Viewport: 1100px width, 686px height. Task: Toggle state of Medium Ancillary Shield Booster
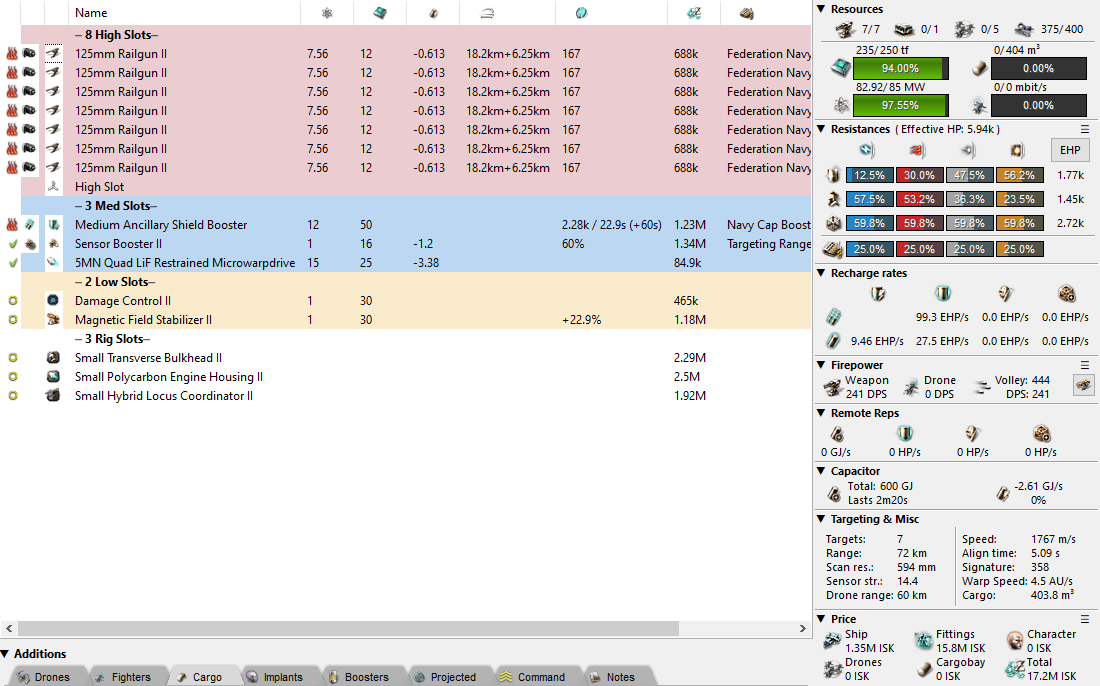pos(12,225)
